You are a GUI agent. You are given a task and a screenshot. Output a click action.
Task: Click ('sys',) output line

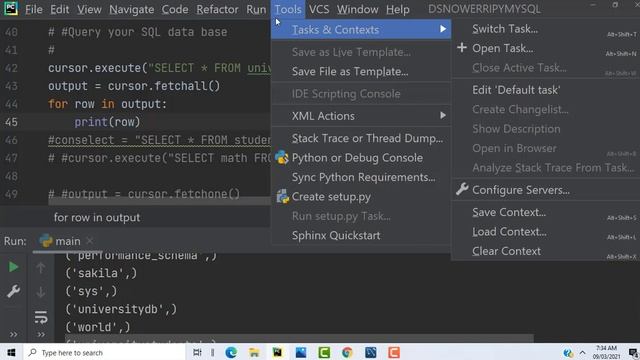point(91,291)
